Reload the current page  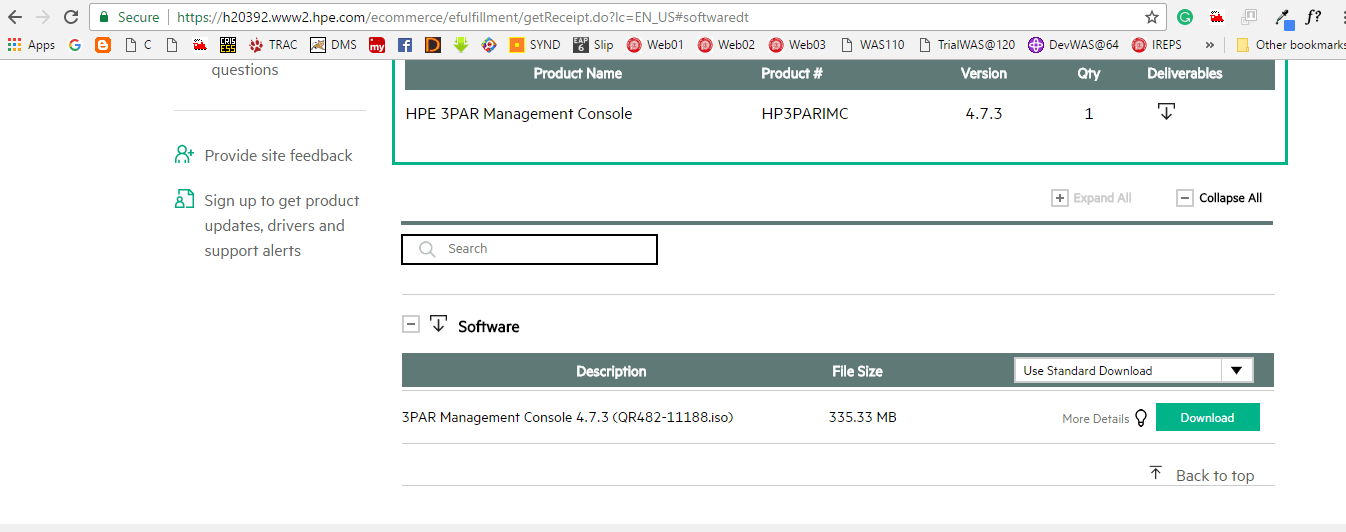(71, 17)
